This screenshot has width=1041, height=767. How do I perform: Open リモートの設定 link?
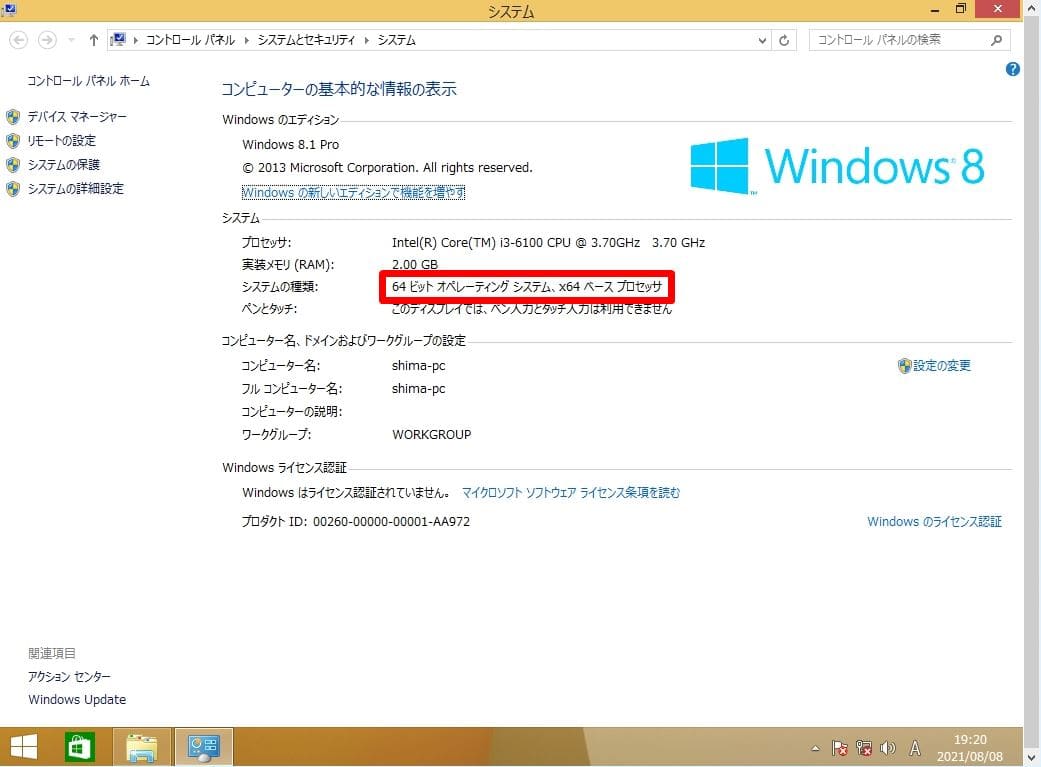click(62, 141)
